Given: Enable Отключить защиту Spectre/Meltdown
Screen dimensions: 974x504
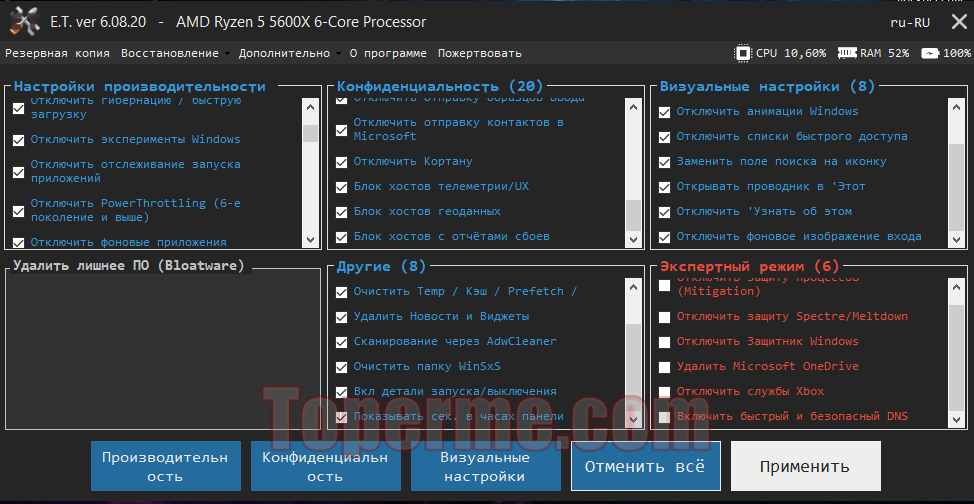Looking at the screenshot, I should 665,317.
